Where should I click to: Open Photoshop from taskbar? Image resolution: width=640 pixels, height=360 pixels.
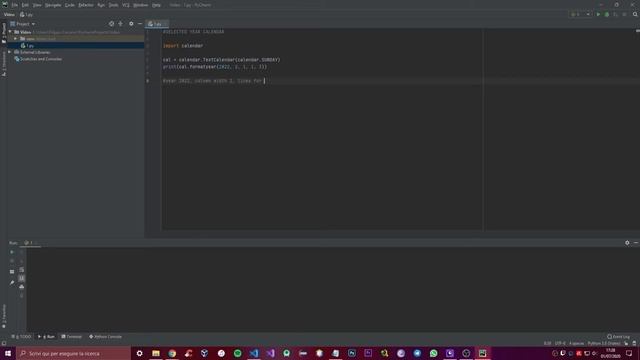(352, 353)
